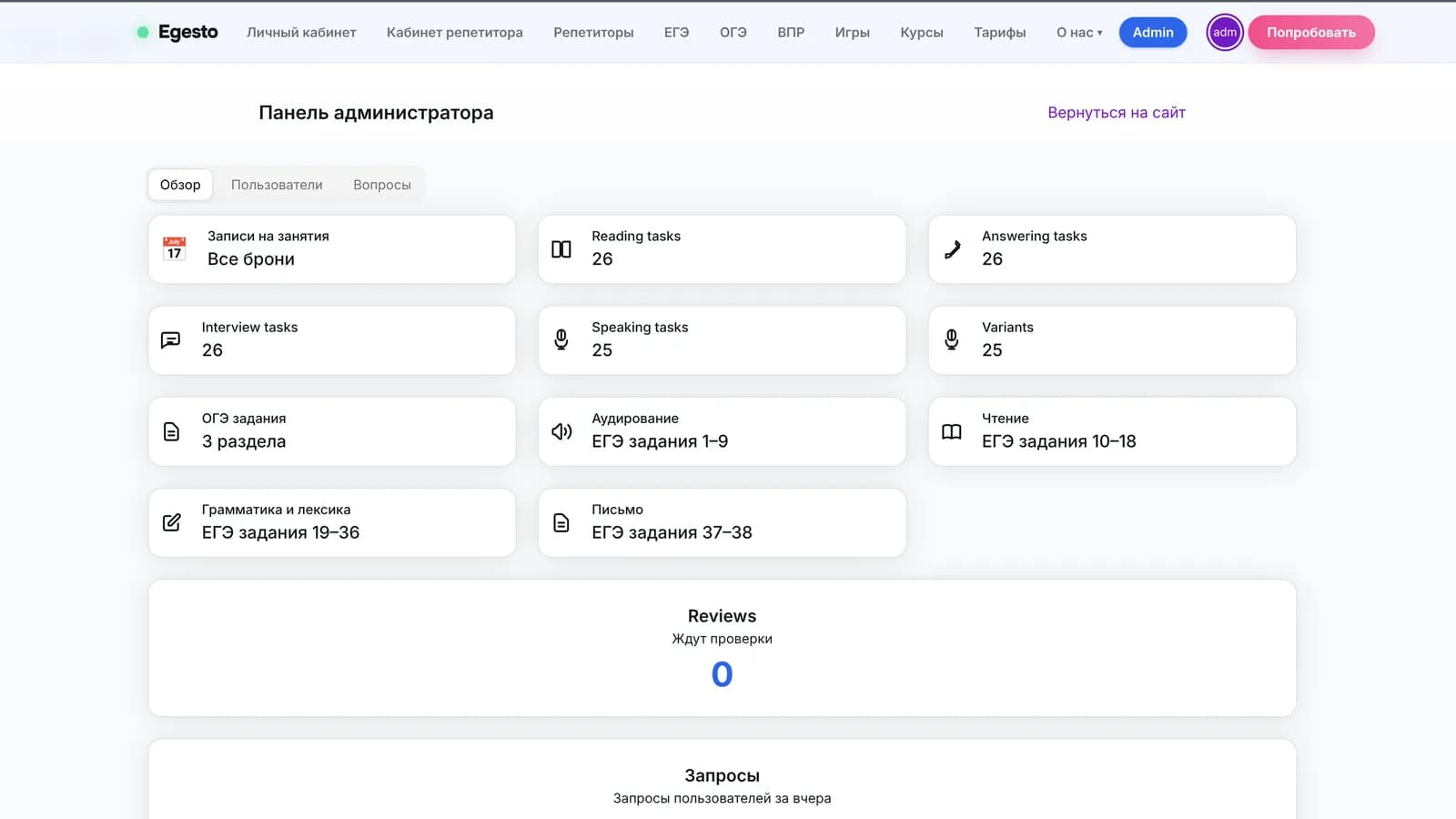The height and width of the screenshot is (819, 1456).
Task: Go to Игры section
Action: coord(853,33)
